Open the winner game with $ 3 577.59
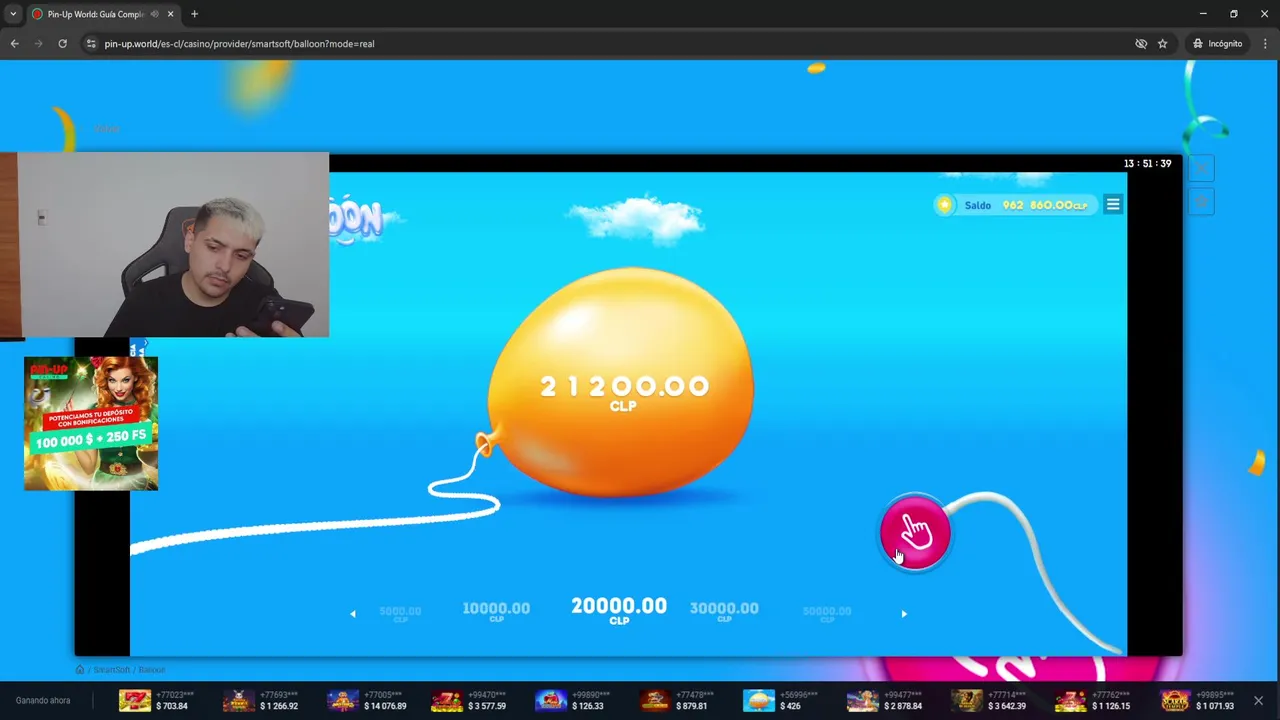The image size is (1280, 720). [469, 700]
